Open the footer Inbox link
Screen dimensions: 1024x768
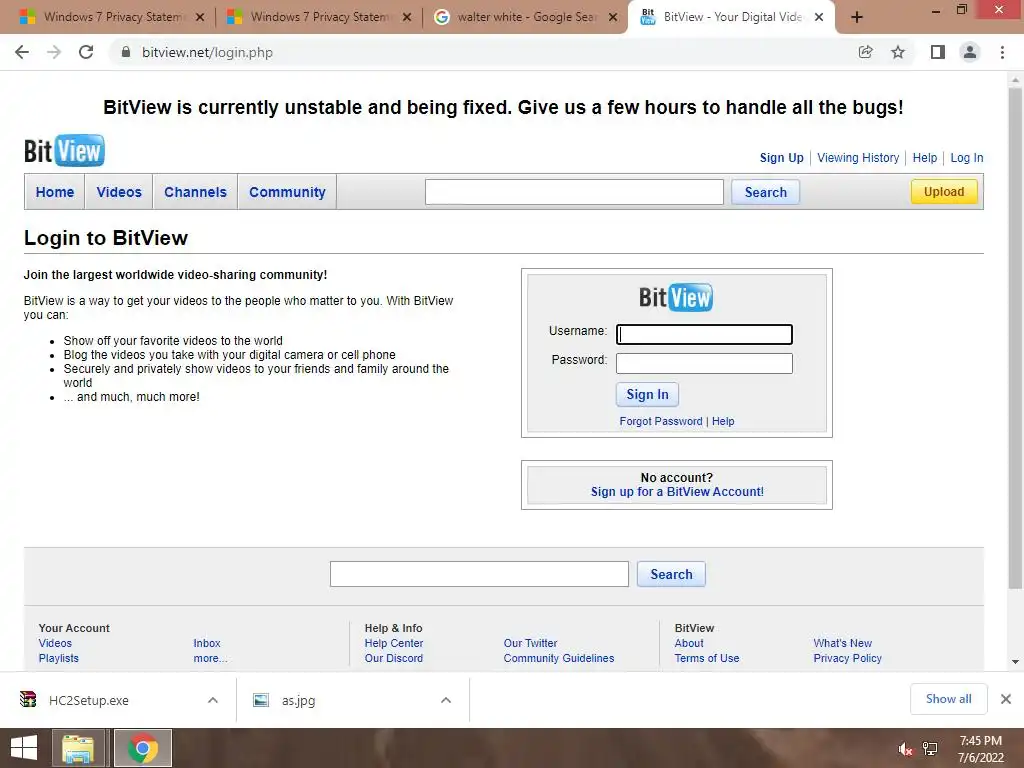tap(207, 643)
